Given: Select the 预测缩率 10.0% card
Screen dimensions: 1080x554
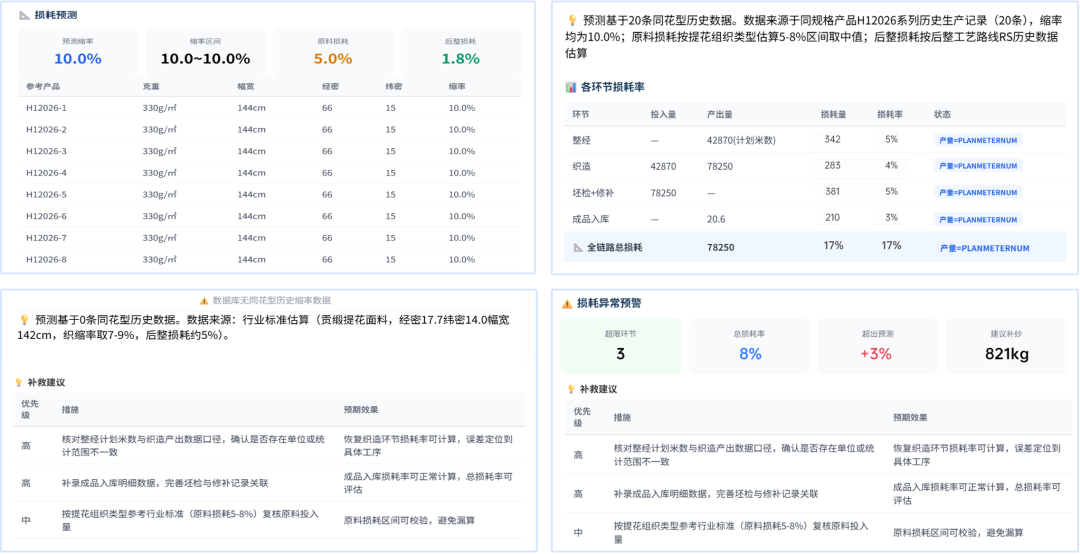Looking at the screenshot, I should point(78,52).
